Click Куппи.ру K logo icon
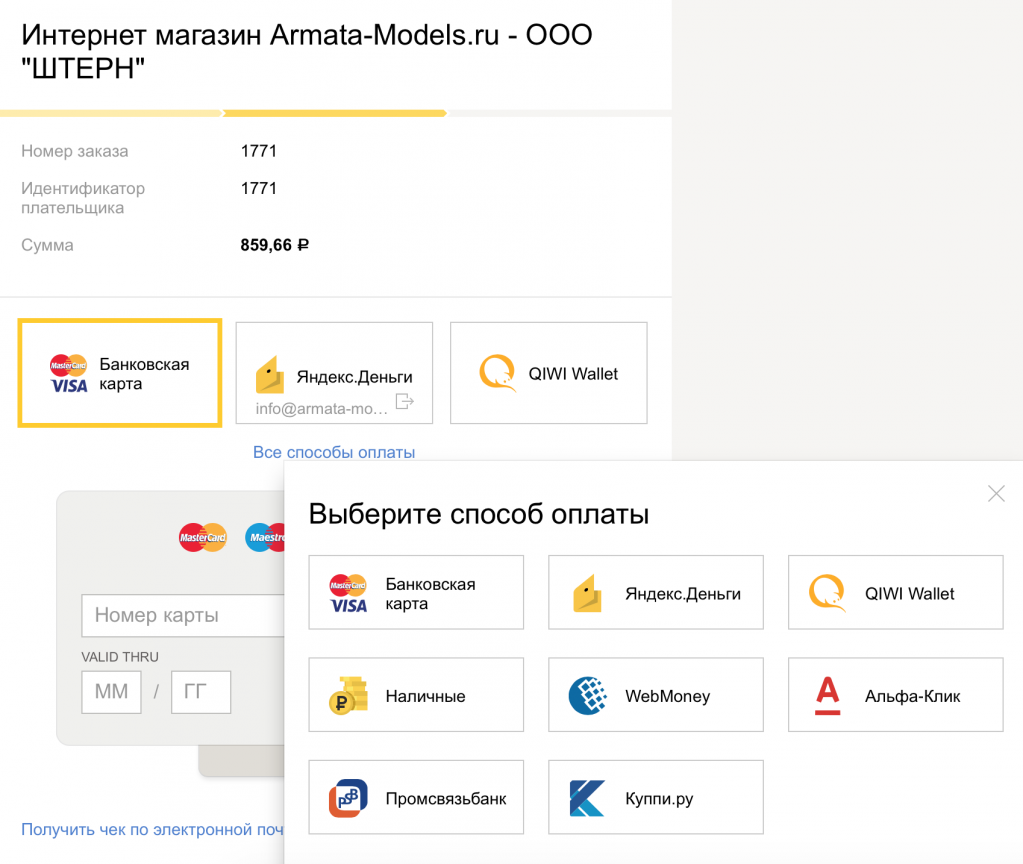The height and width of the screenshot is (864, 1023). pos(587,798)
